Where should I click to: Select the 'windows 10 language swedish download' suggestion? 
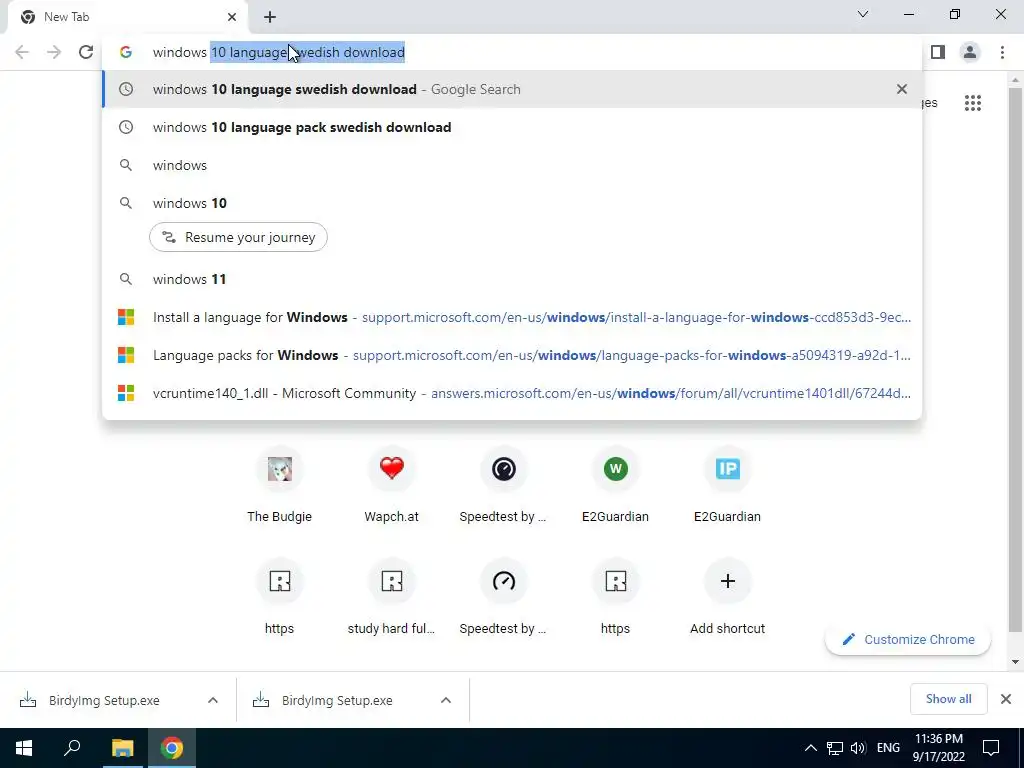pyautogui.click(x=512, y=89)
